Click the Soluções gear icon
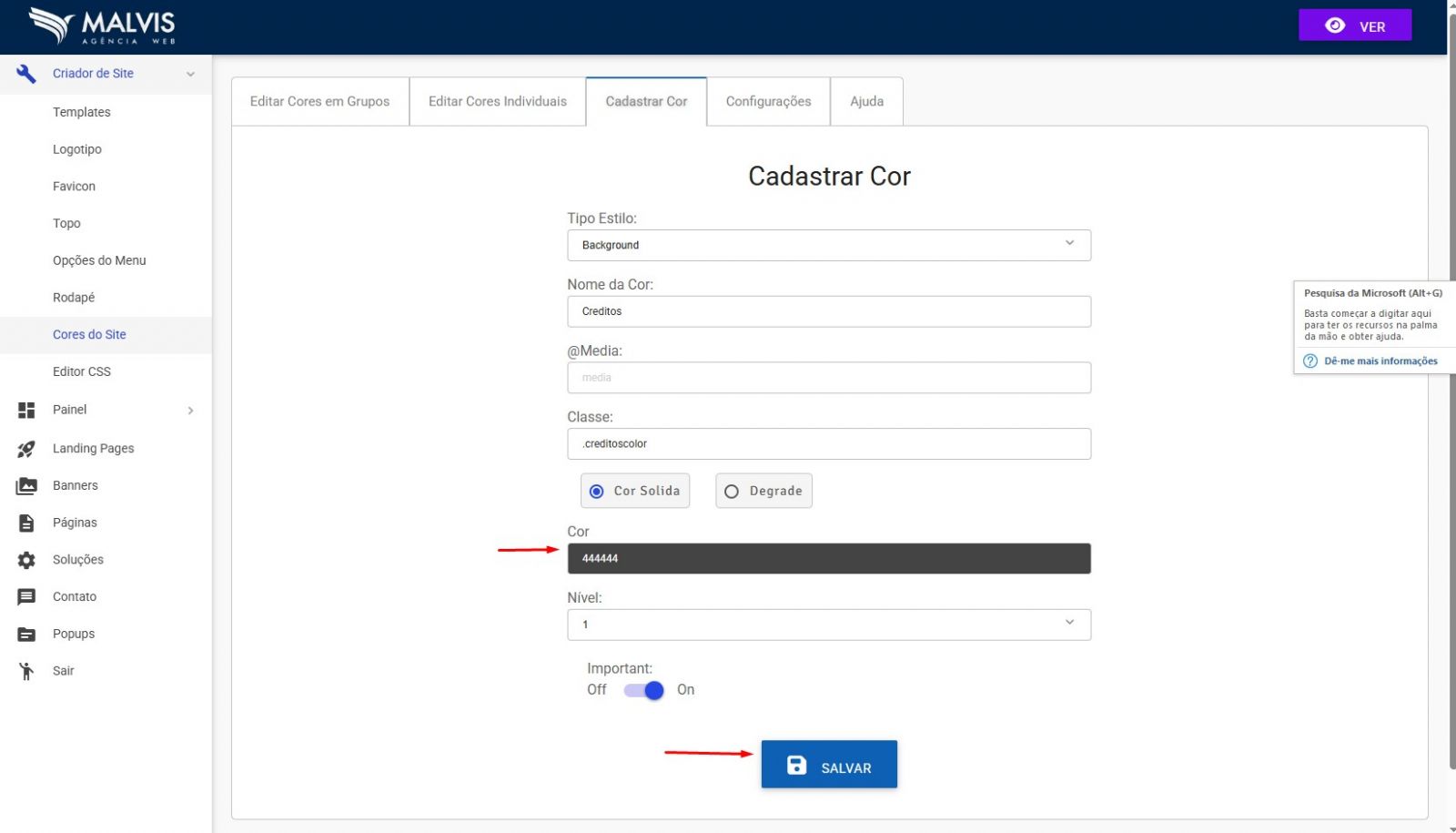This screenshot has width=1456, height=833. 26,560
